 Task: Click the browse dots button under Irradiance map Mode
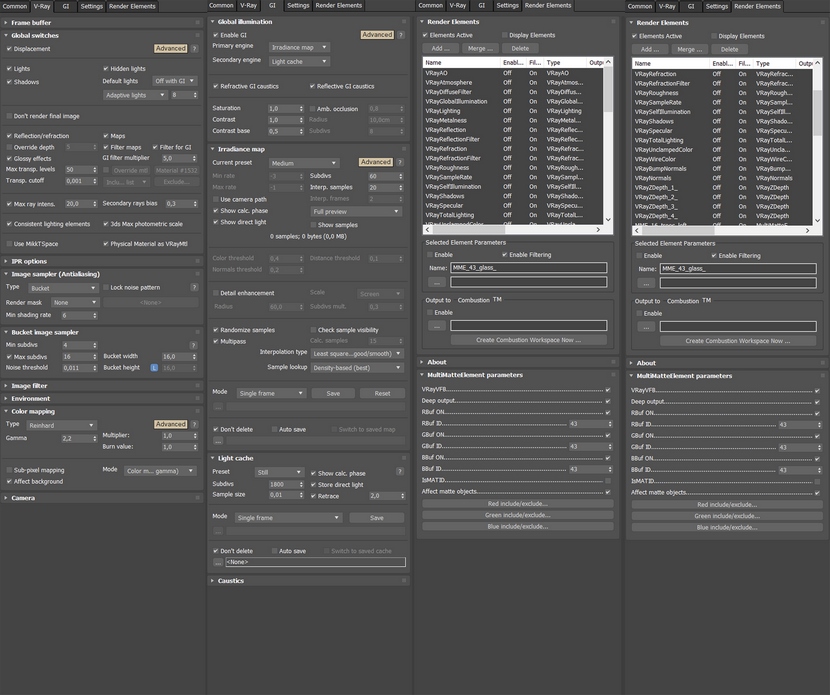(x=218, y=407)
